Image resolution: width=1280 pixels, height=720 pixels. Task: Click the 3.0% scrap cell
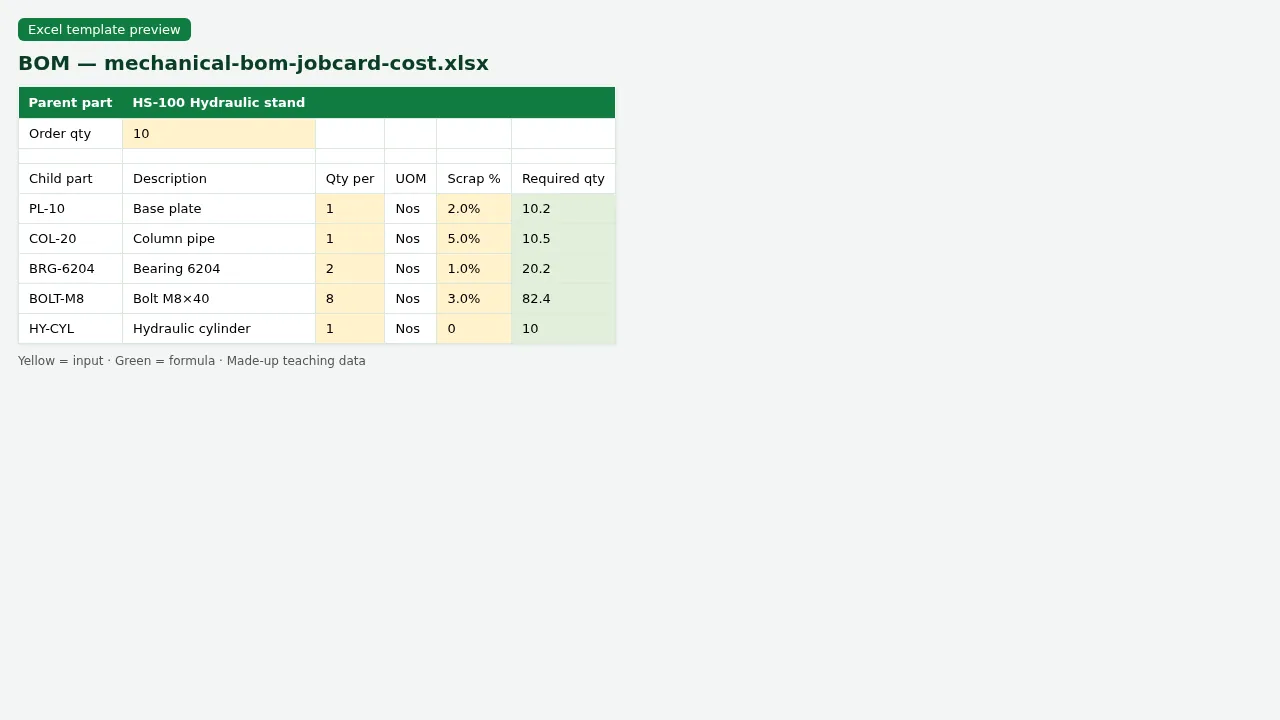[474, 299]
